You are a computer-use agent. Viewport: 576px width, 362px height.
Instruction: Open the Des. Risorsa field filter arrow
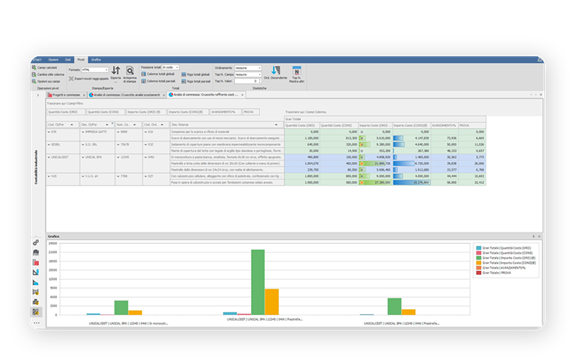pos(276,125)
